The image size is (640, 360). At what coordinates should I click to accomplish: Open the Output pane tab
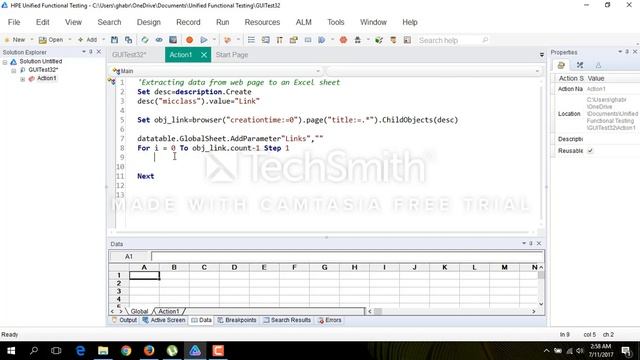coord(124,320)
